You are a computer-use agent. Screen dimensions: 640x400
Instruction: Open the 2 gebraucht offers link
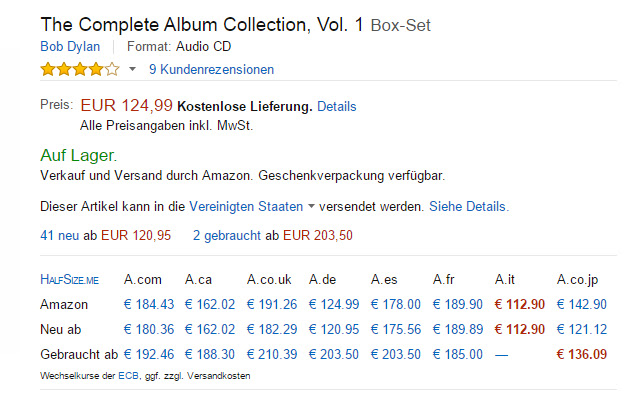[226, 235]
